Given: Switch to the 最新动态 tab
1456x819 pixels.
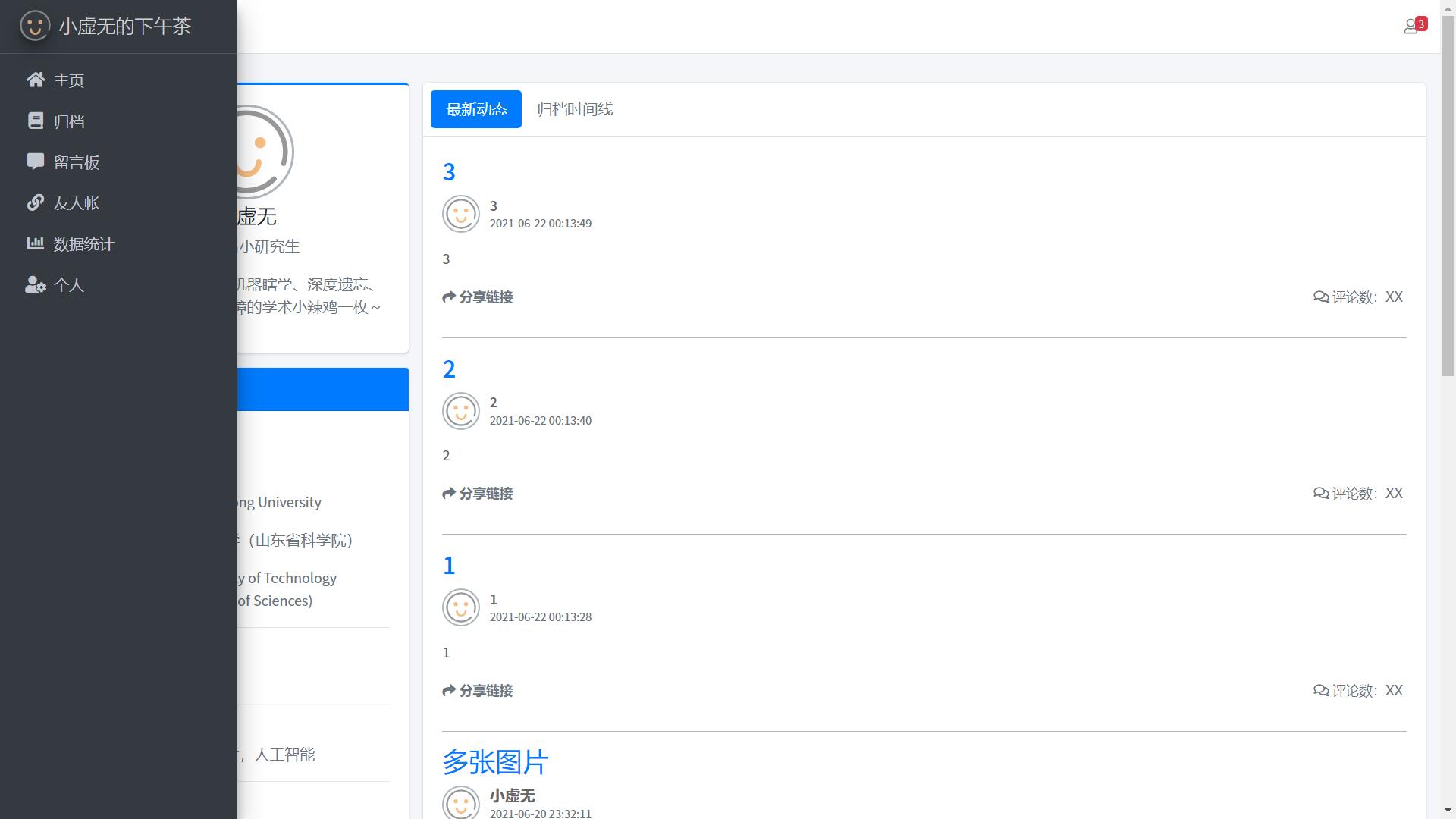Looking at the screenshot, I should pos(475,109).
